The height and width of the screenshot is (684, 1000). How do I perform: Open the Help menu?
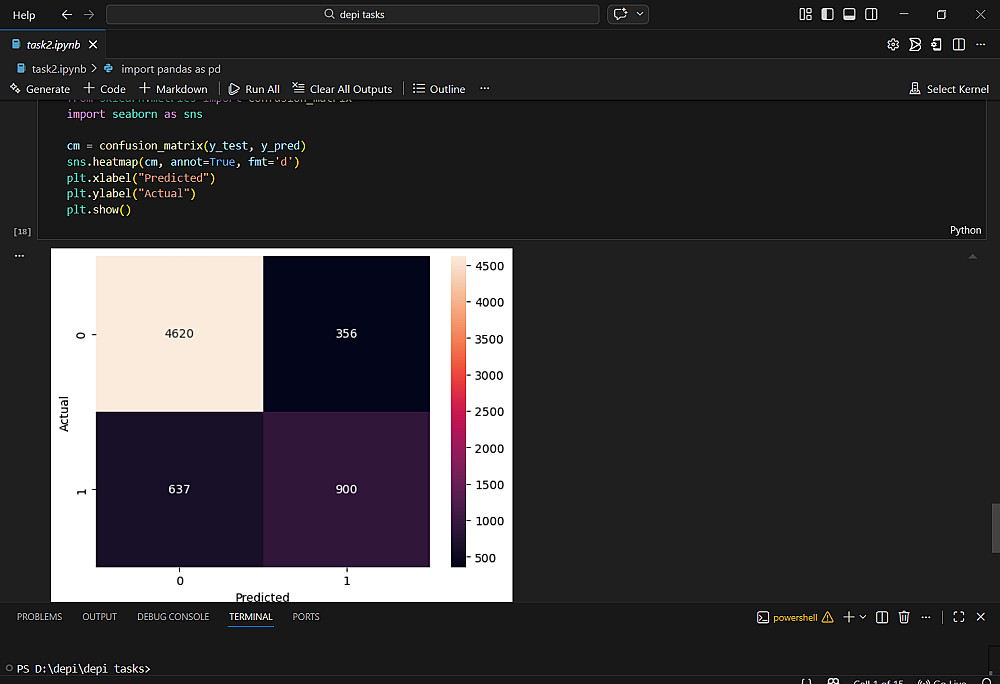pos(24,15)
